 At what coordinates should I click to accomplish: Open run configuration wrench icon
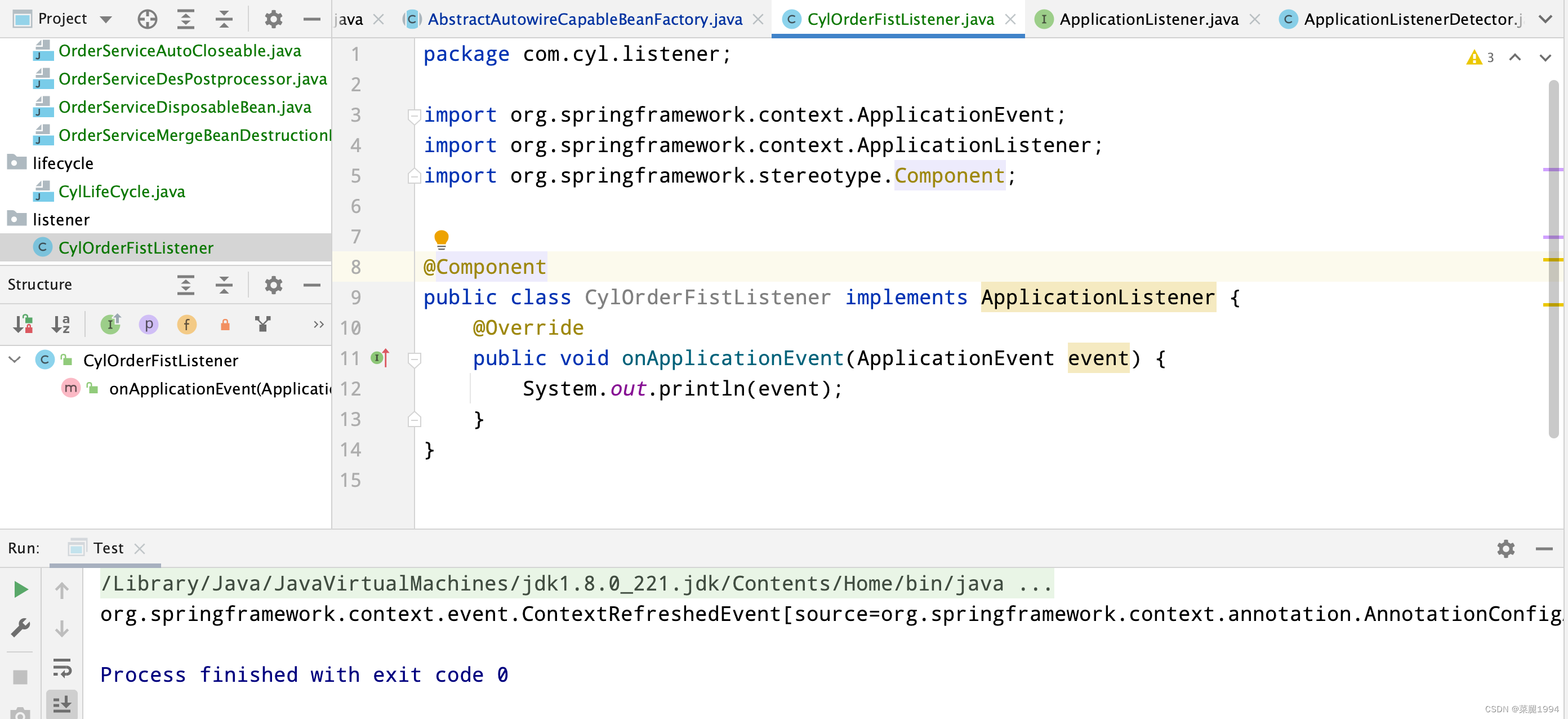point(21,628)
